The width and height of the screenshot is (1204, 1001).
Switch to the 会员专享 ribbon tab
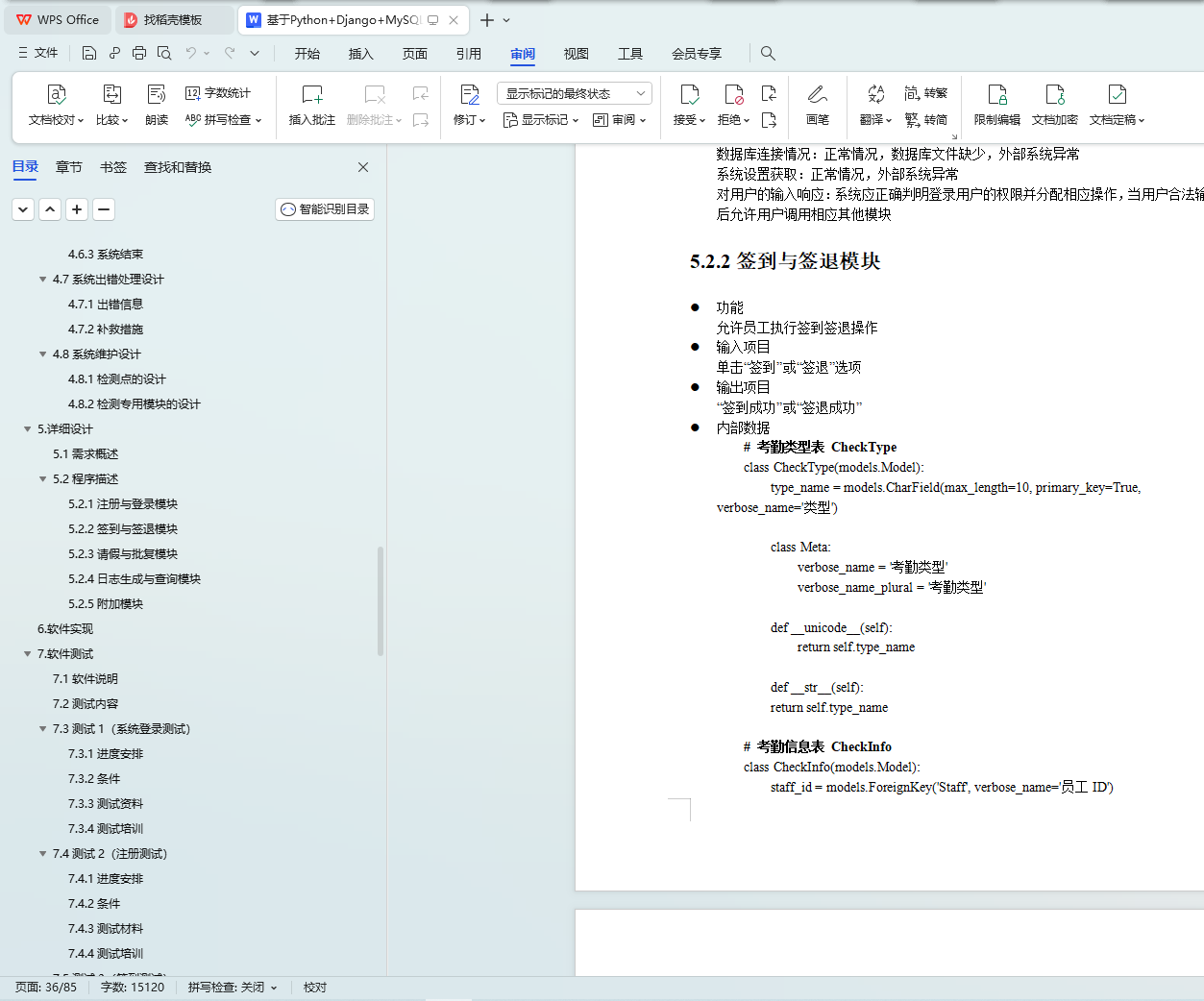(x=697, y=54)
